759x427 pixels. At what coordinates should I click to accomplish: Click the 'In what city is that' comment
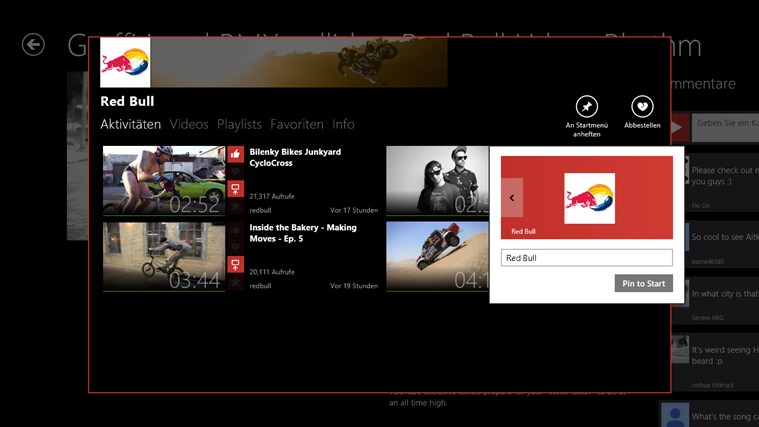(724, 293)
